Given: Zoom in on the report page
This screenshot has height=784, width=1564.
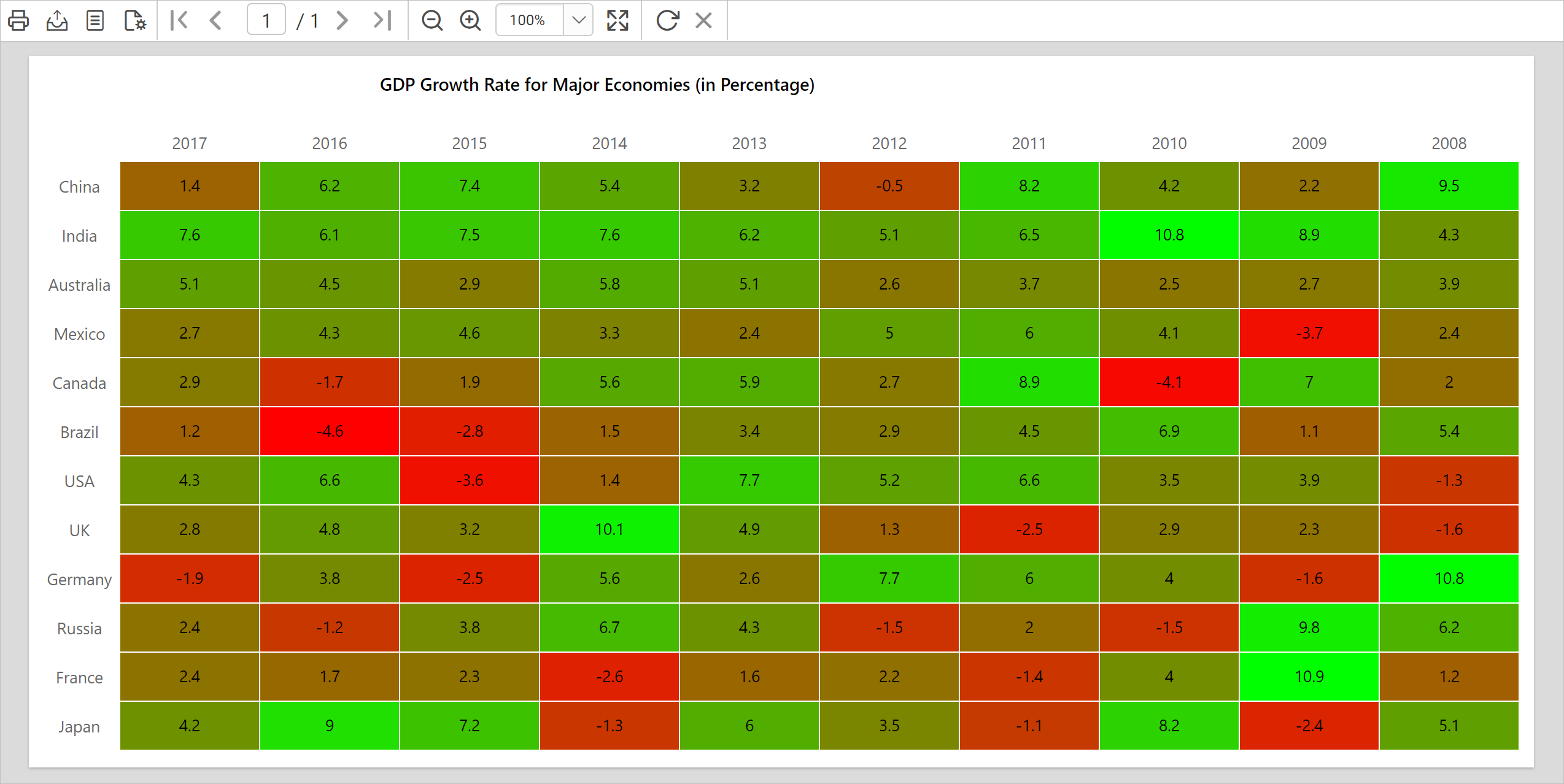Looking at the screenshot, I should (470, 20).
